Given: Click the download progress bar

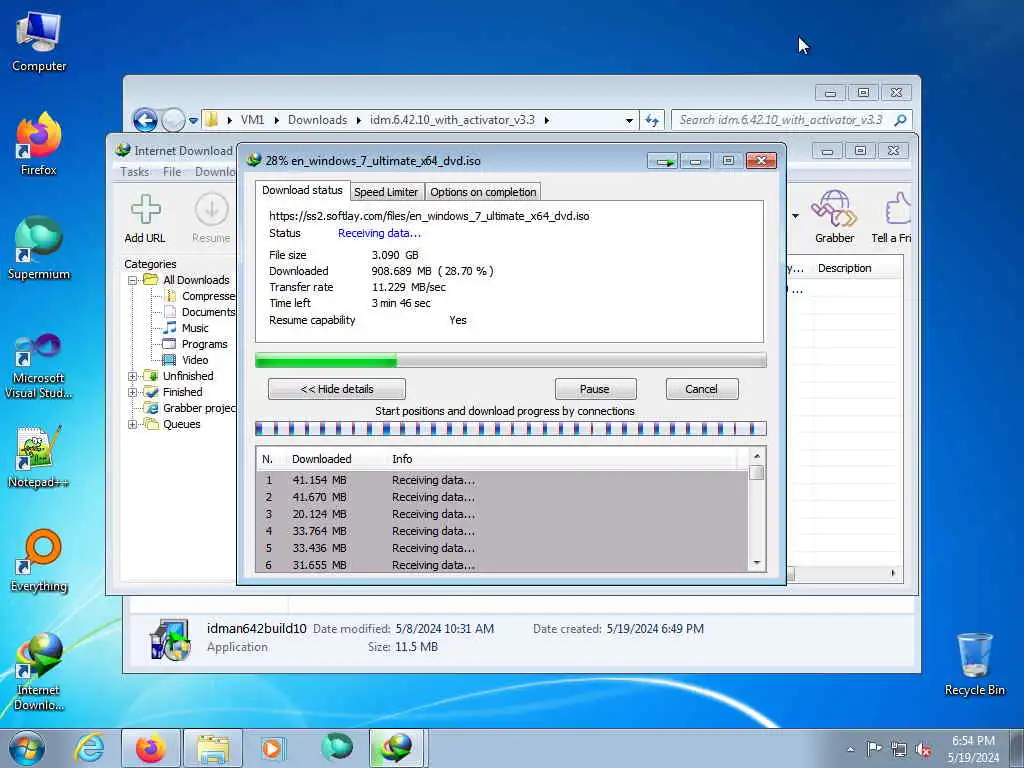Looking at the screenshot, I should coord(510,360).
